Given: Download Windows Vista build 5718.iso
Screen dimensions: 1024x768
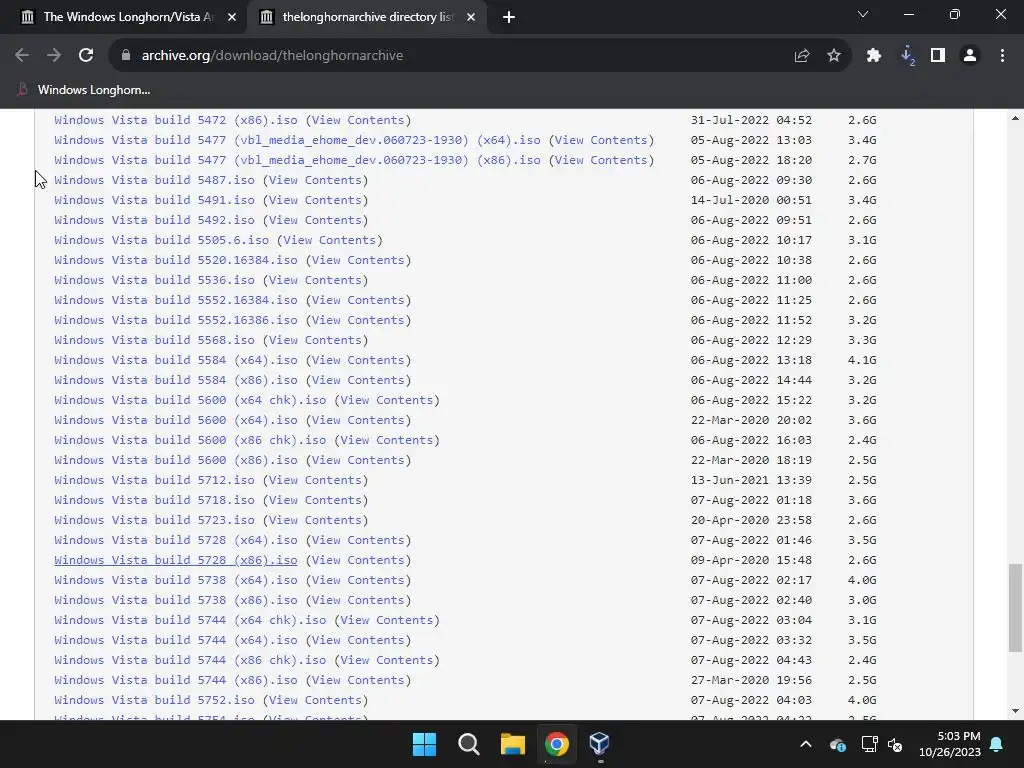Looking at the screenshot, I should pyautogui.click(x=154, y=500).
